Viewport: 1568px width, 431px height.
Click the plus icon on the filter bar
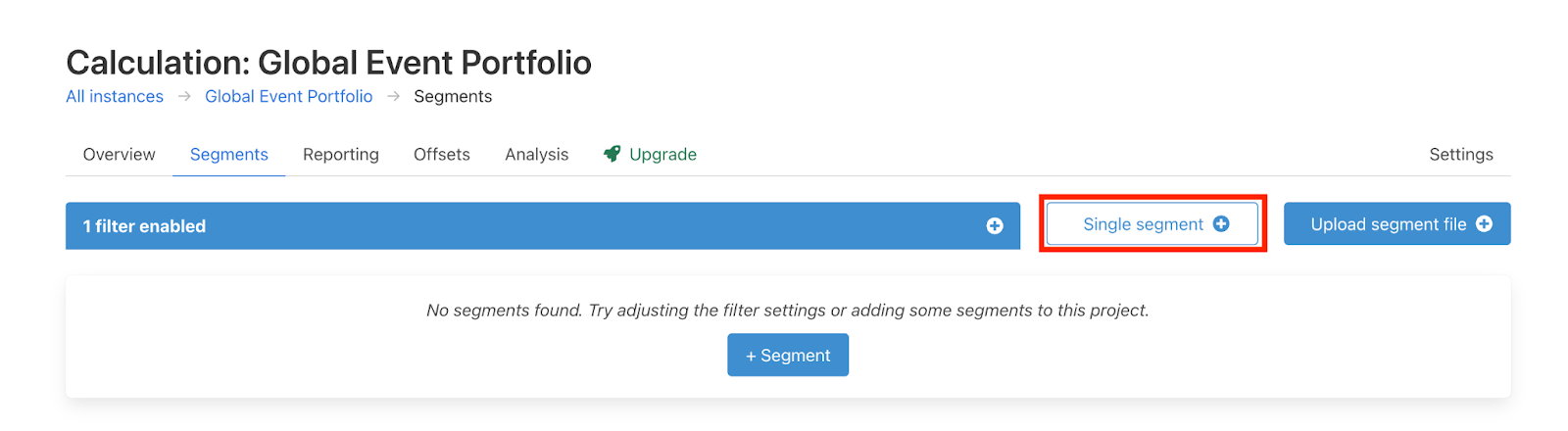click(995, 226)
